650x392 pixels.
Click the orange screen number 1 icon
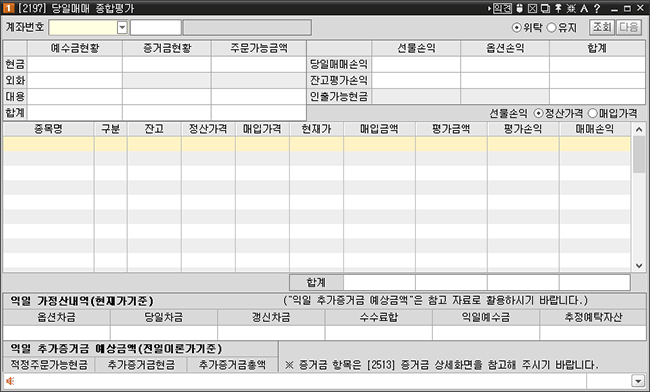(8, 8)
